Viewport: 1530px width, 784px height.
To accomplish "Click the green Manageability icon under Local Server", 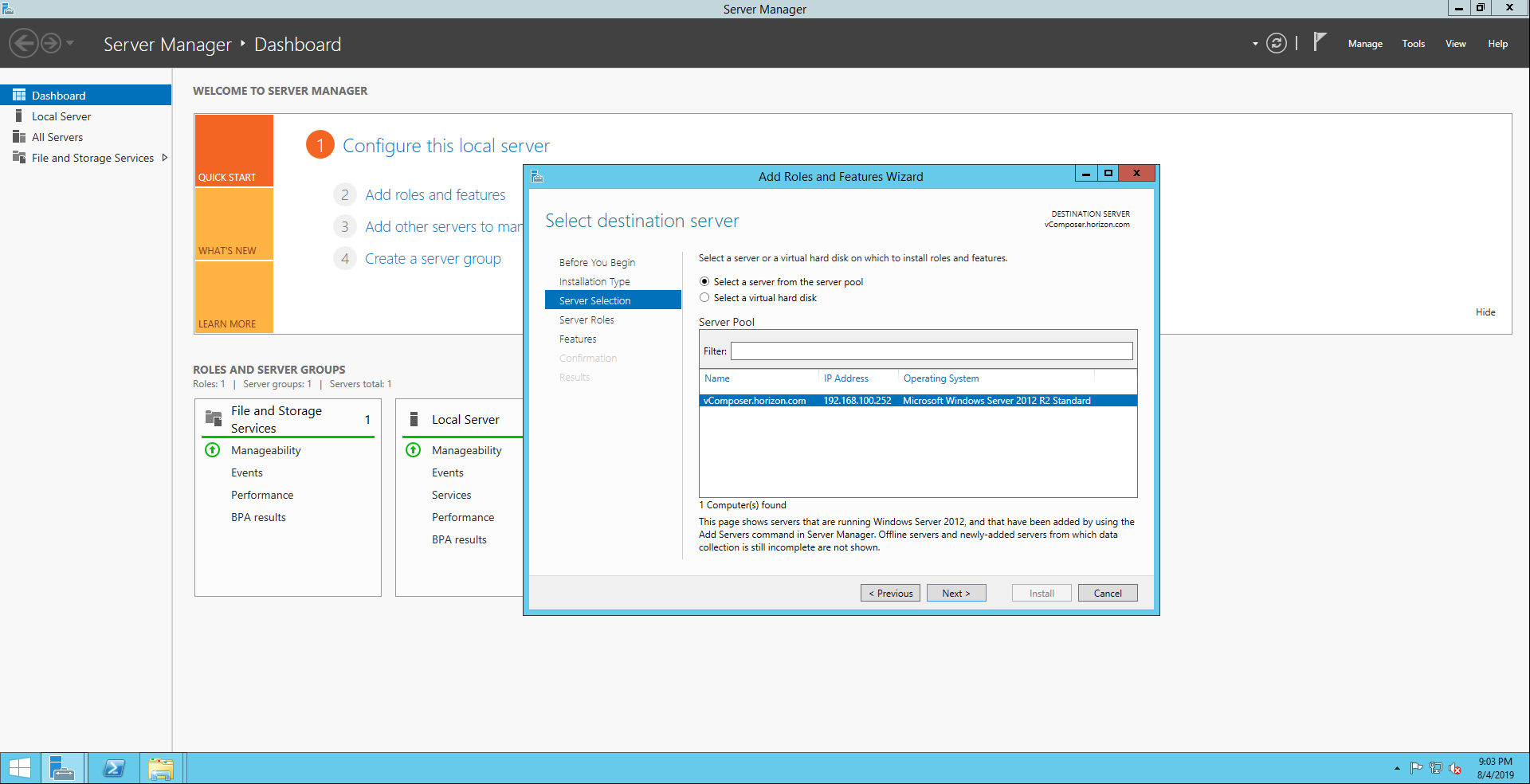I will click(414, 450).
